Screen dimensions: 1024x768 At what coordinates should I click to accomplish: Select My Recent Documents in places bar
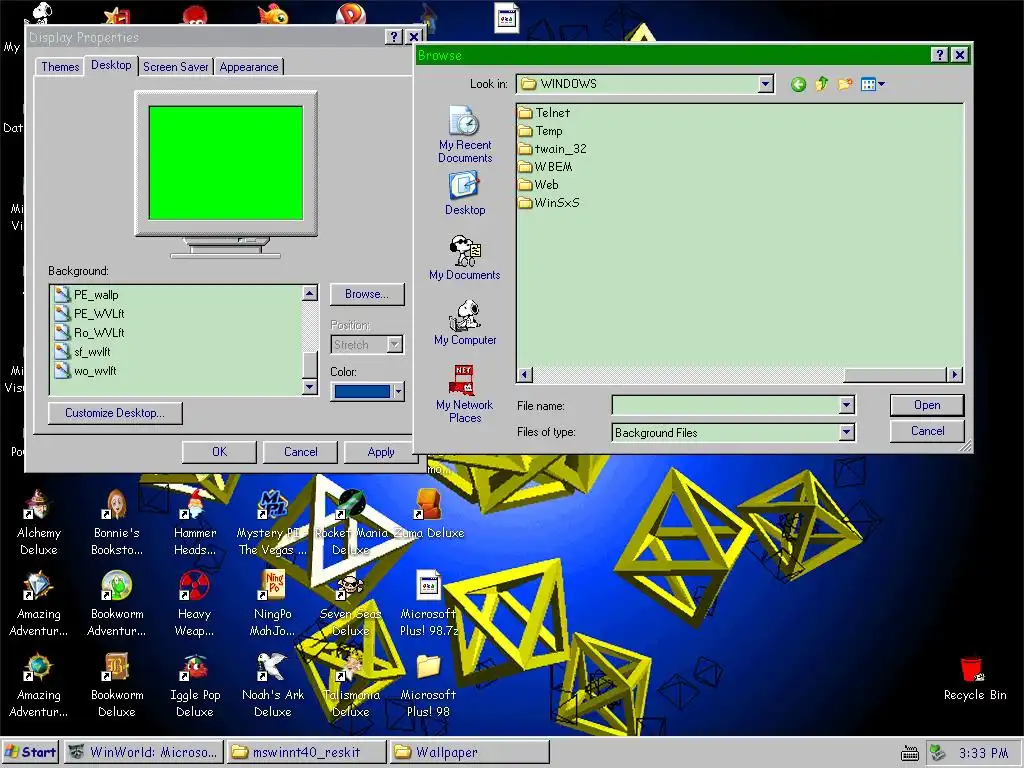tap(465, 134)
